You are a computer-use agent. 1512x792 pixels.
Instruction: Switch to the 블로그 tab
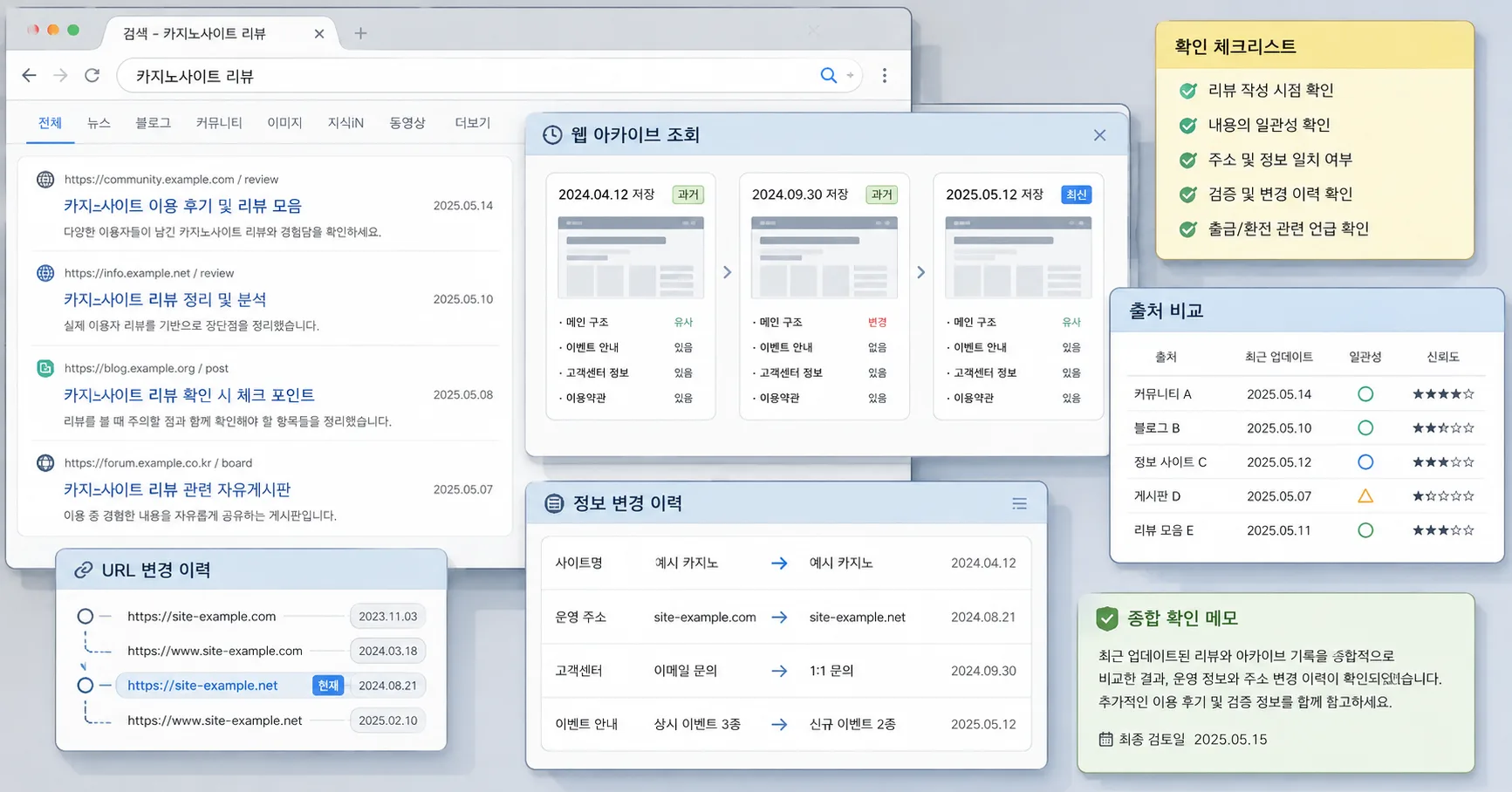pyautogui.click(x=154, y=123)
